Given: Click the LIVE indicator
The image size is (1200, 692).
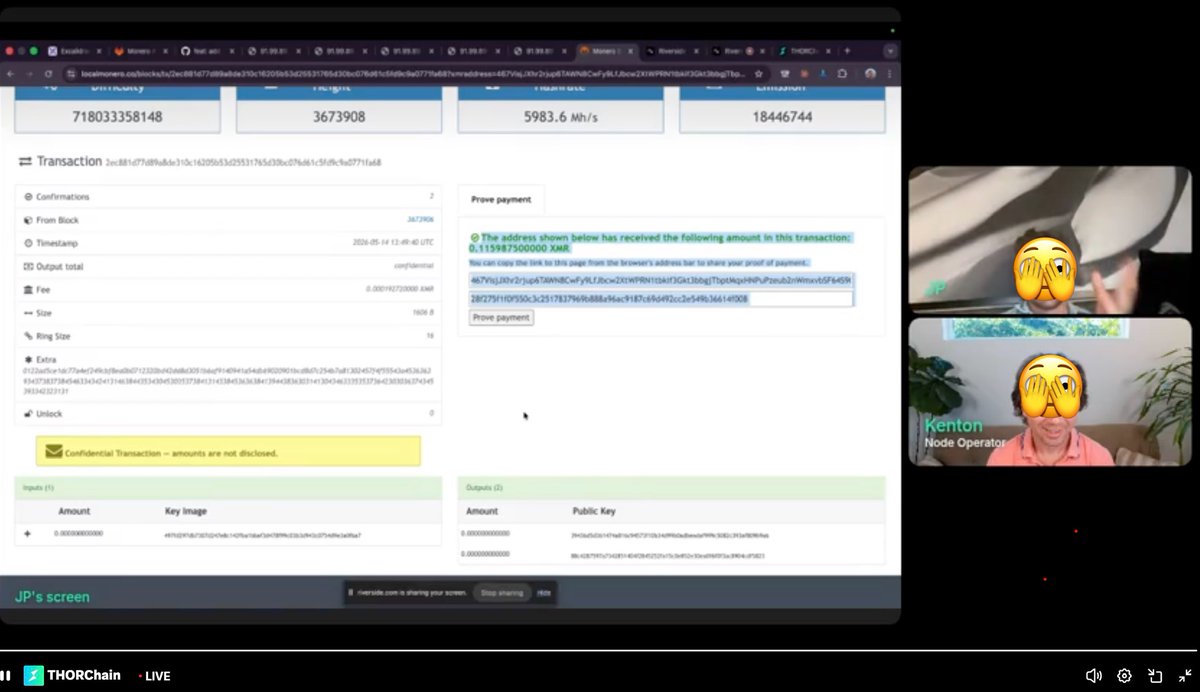Looking at the screenshot, I should [154, 676].
